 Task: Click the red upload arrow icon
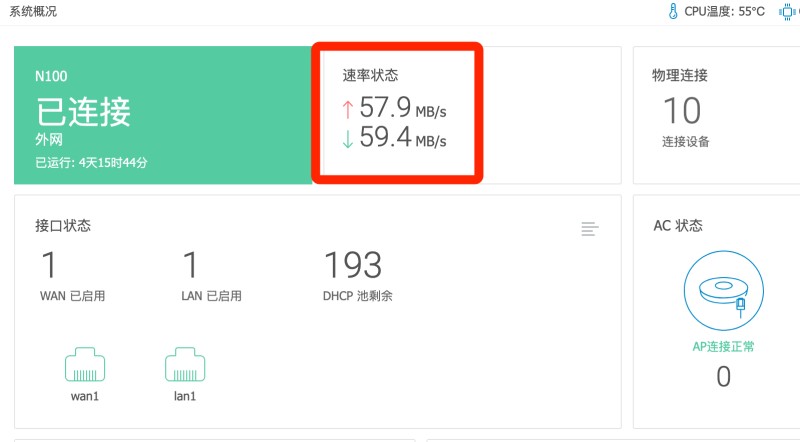click(347, 108)
